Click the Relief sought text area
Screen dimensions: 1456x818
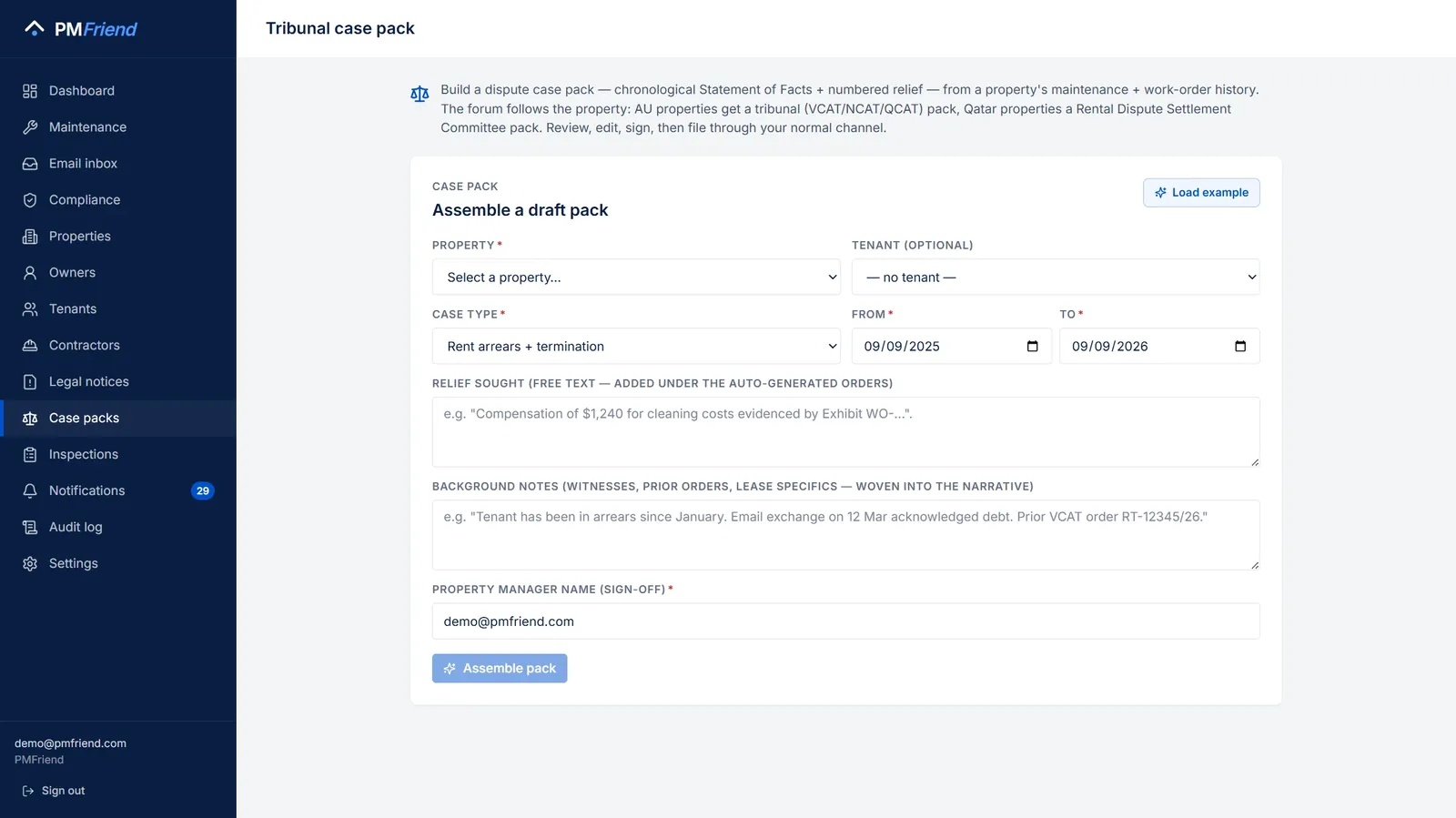coord(845,432)
